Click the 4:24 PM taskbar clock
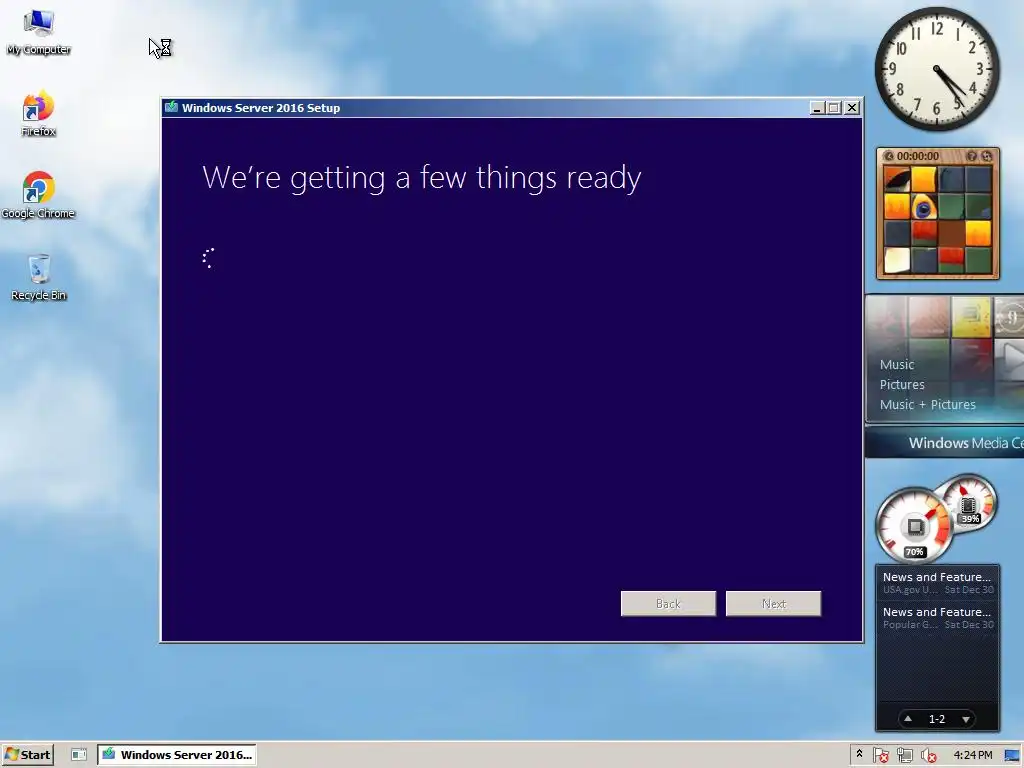 (973, 755)
